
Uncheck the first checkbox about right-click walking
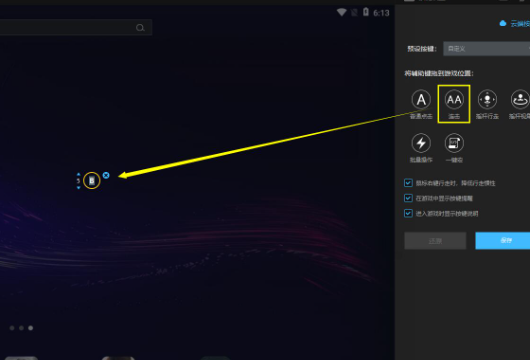pyautogui.click(x=408, y=183)
